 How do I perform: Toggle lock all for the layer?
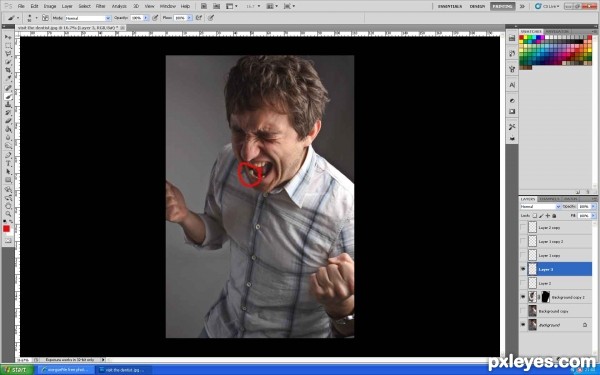coord(554,216)
